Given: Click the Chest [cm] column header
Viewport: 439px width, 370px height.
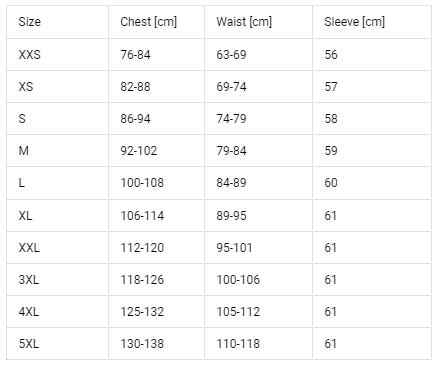Looking at the screenshot, I should [x=148, y=22].
